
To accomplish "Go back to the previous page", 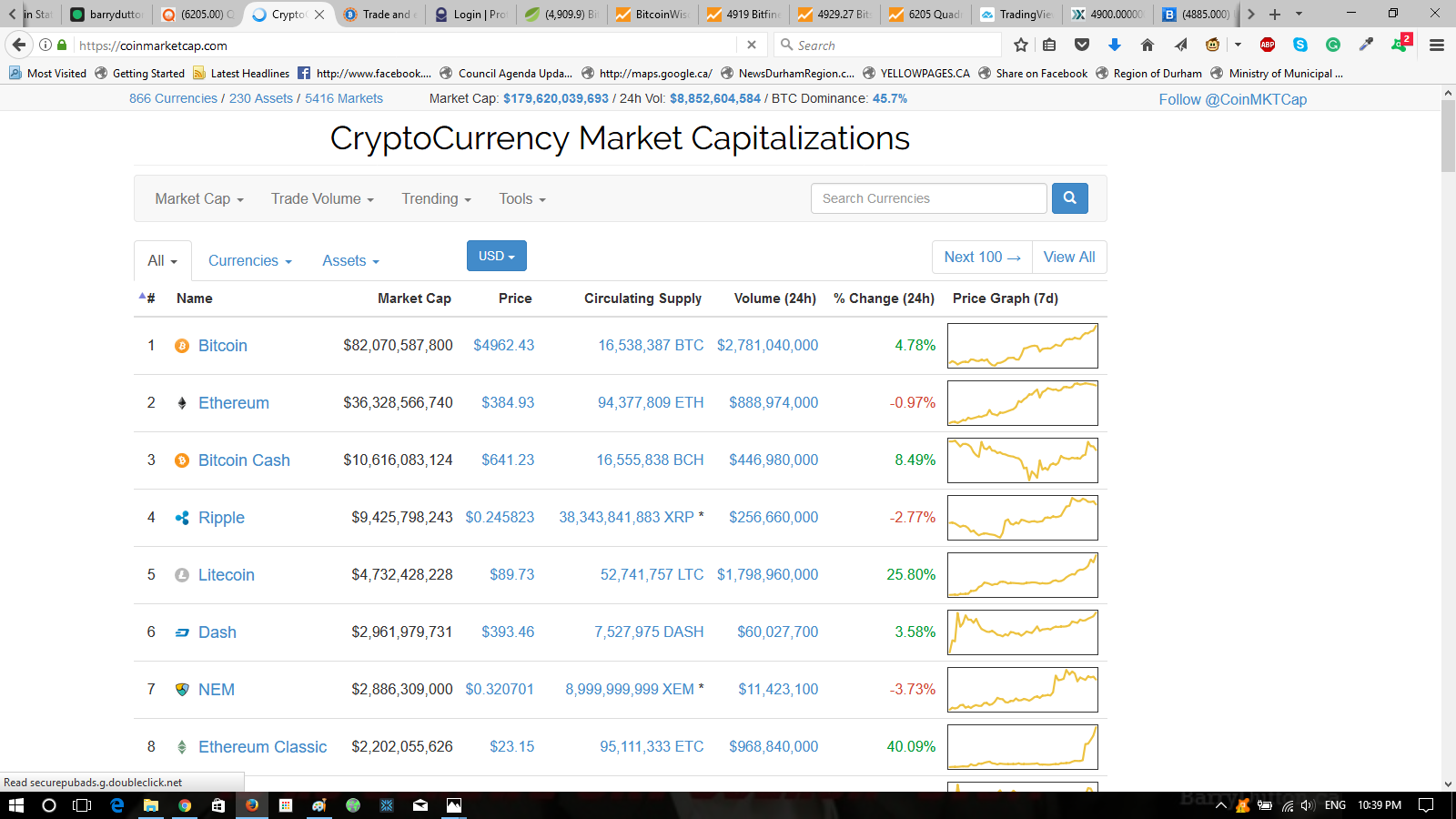I will point(19,45).
